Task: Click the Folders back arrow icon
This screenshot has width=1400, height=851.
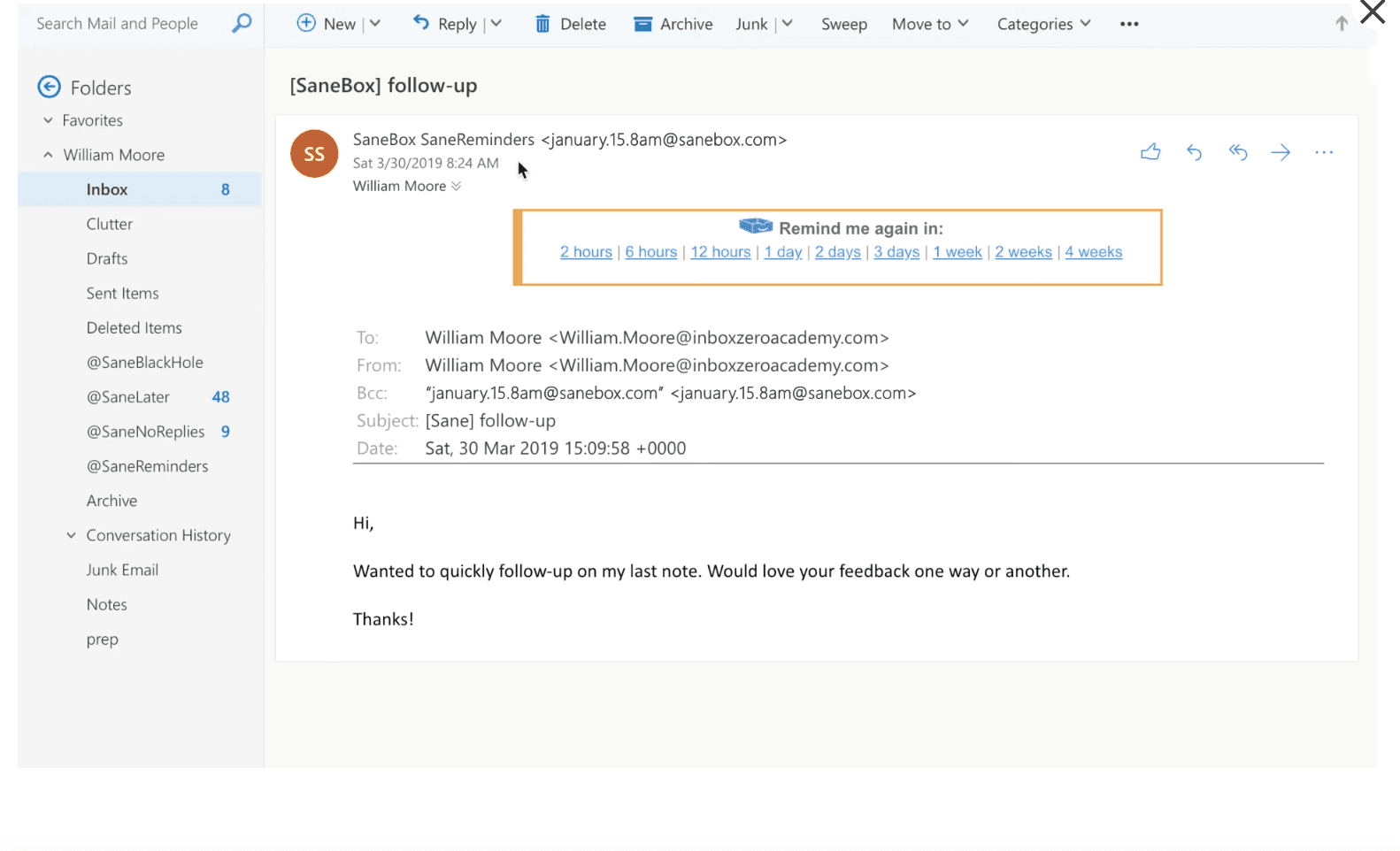Action: [49, 87]
